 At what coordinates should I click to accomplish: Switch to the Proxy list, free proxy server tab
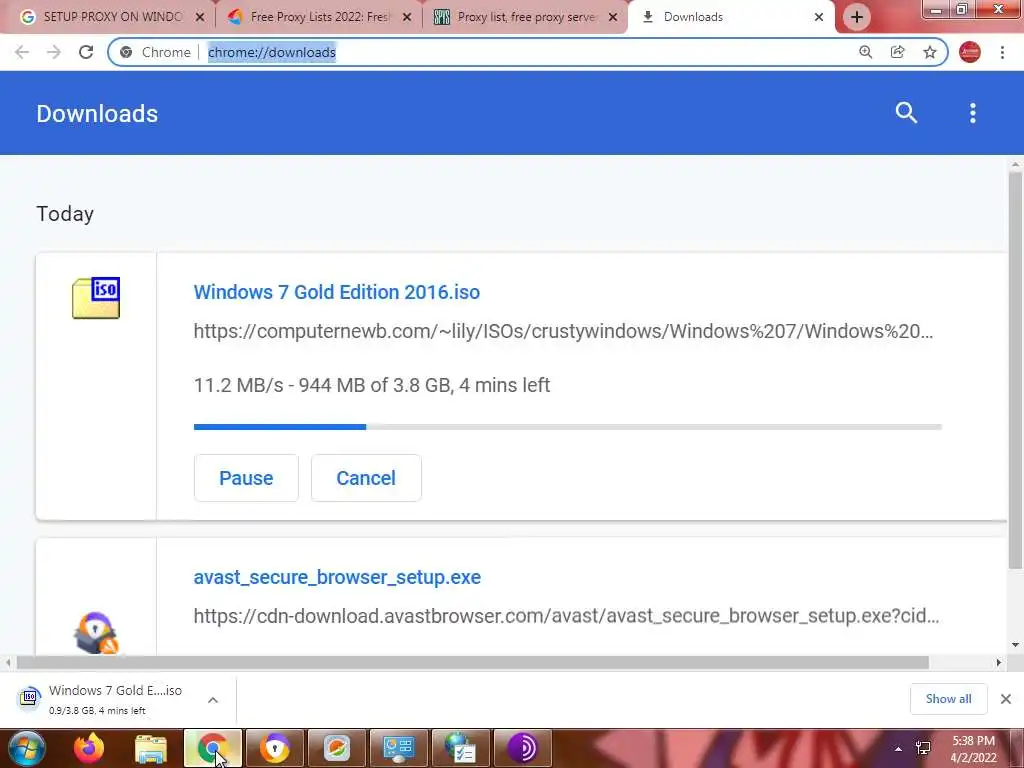click(526, 17)
